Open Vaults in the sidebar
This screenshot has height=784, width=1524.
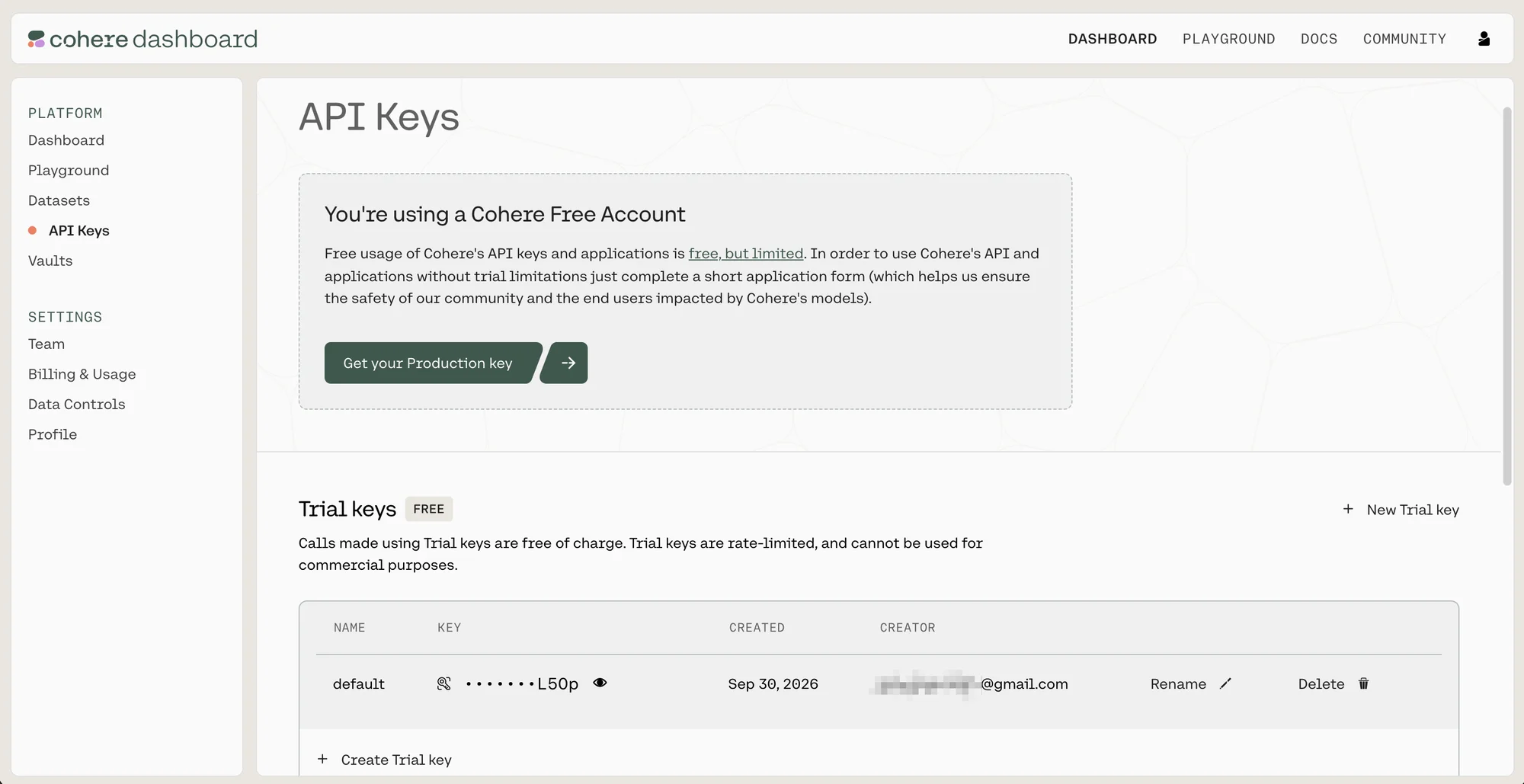[50, 261]
